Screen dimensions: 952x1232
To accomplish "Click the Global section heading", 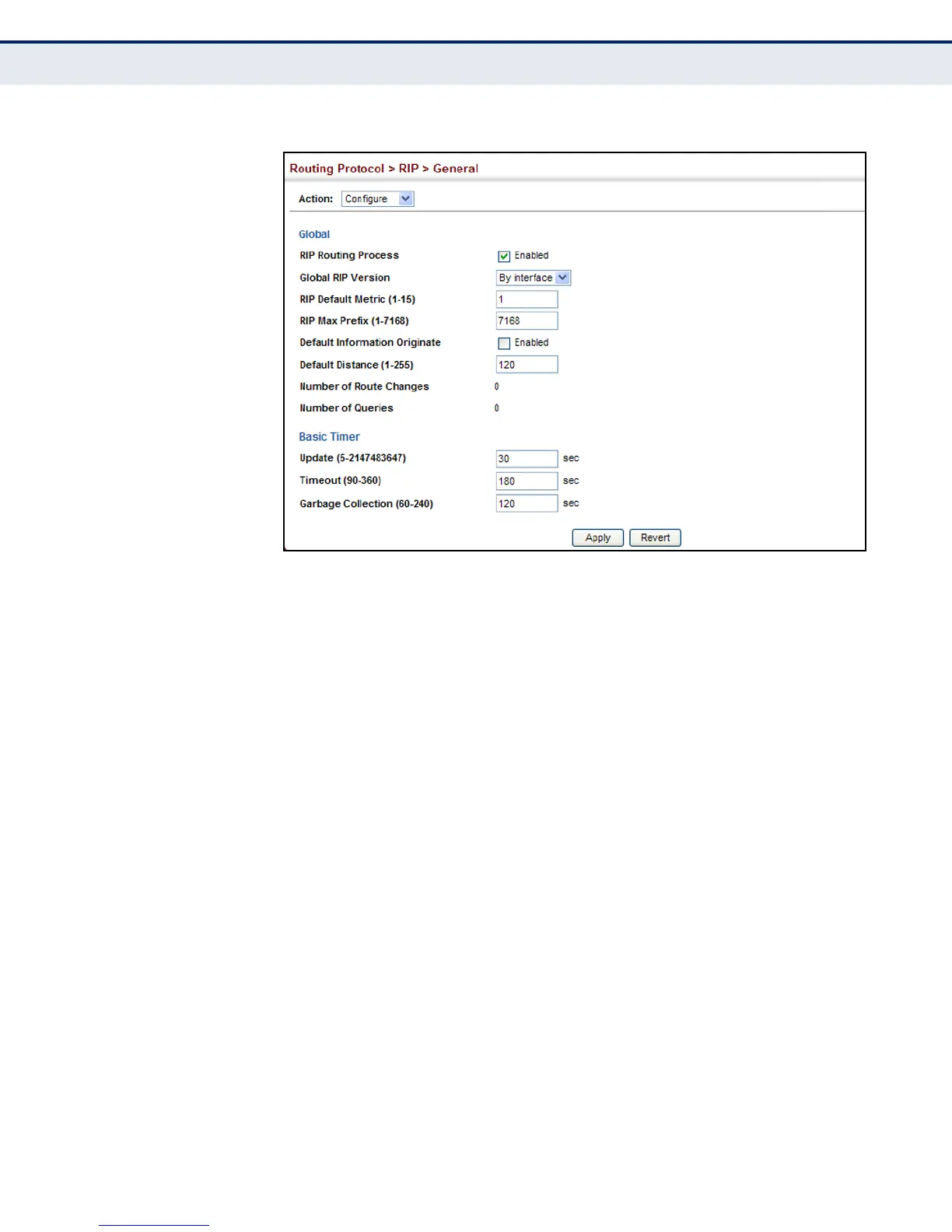I will (x=314, y=234).
